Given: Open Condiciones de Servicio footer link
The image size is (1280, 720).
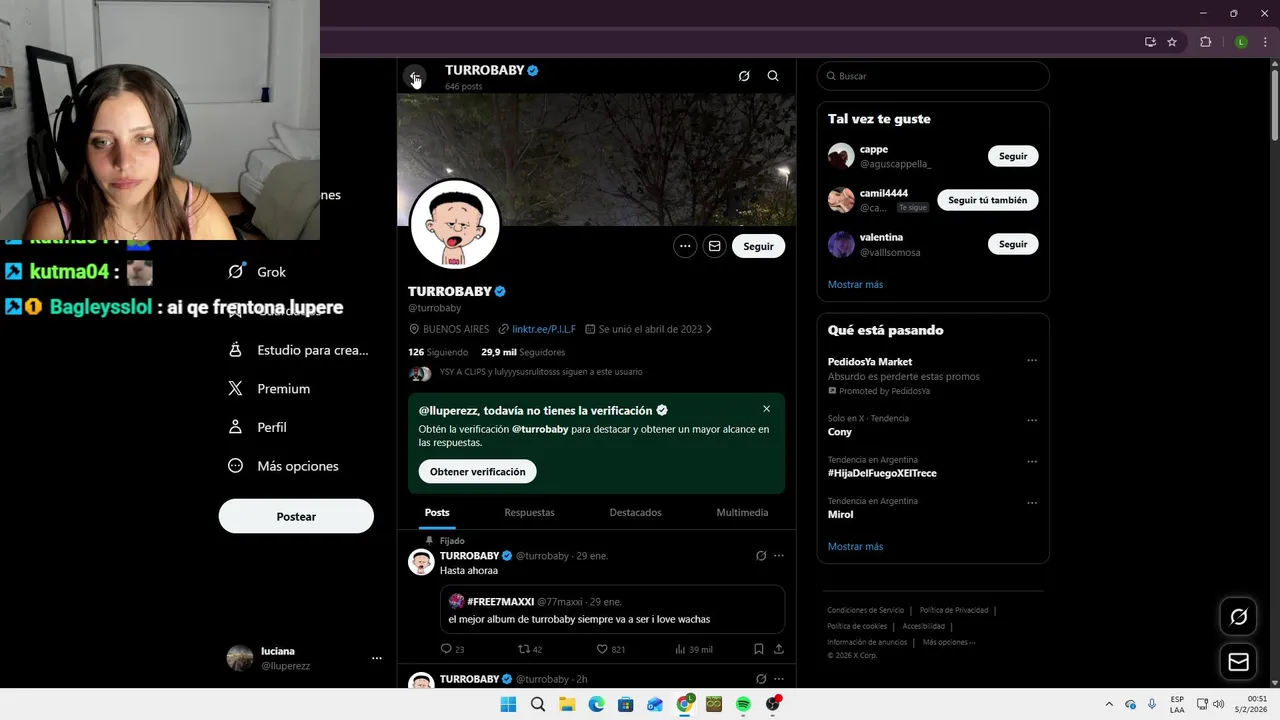Looking at the screenshot, I should click(x=865, y=610).
